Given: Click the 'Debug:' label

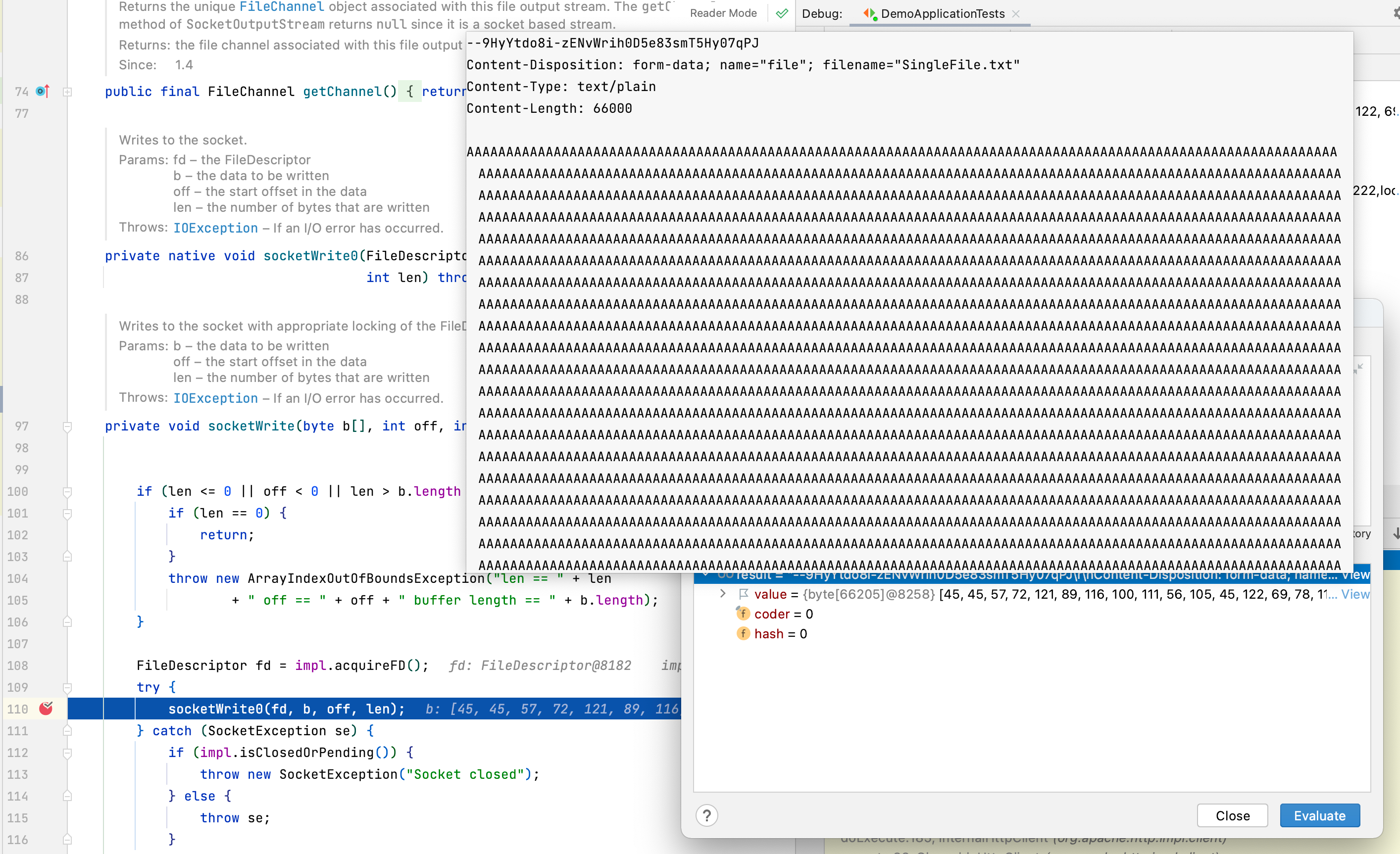Looking at the screenshot, I should tap(822, 14).
